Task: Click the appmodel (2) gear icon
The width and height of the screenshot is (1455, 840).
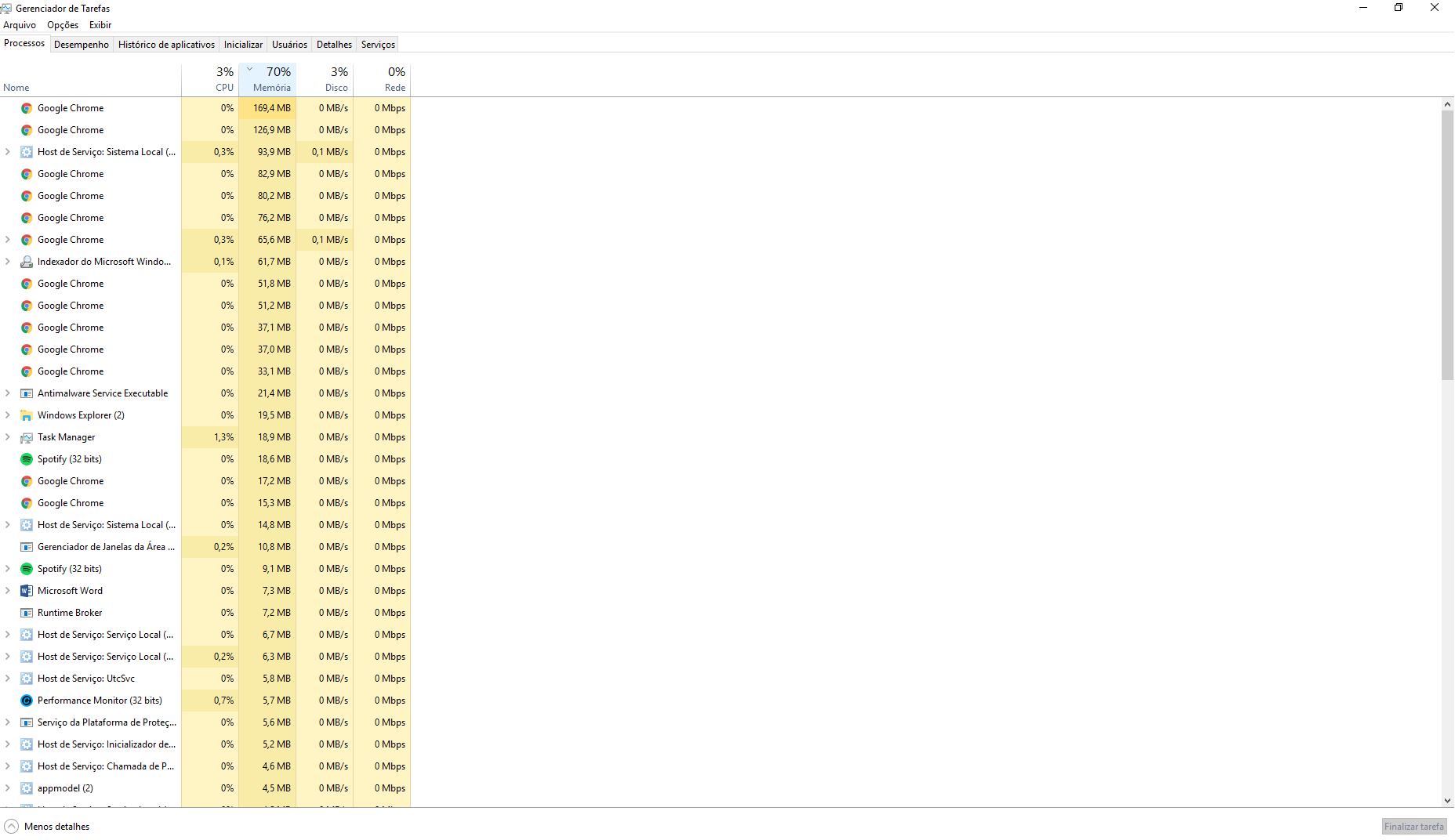Action: coord(27,788)
